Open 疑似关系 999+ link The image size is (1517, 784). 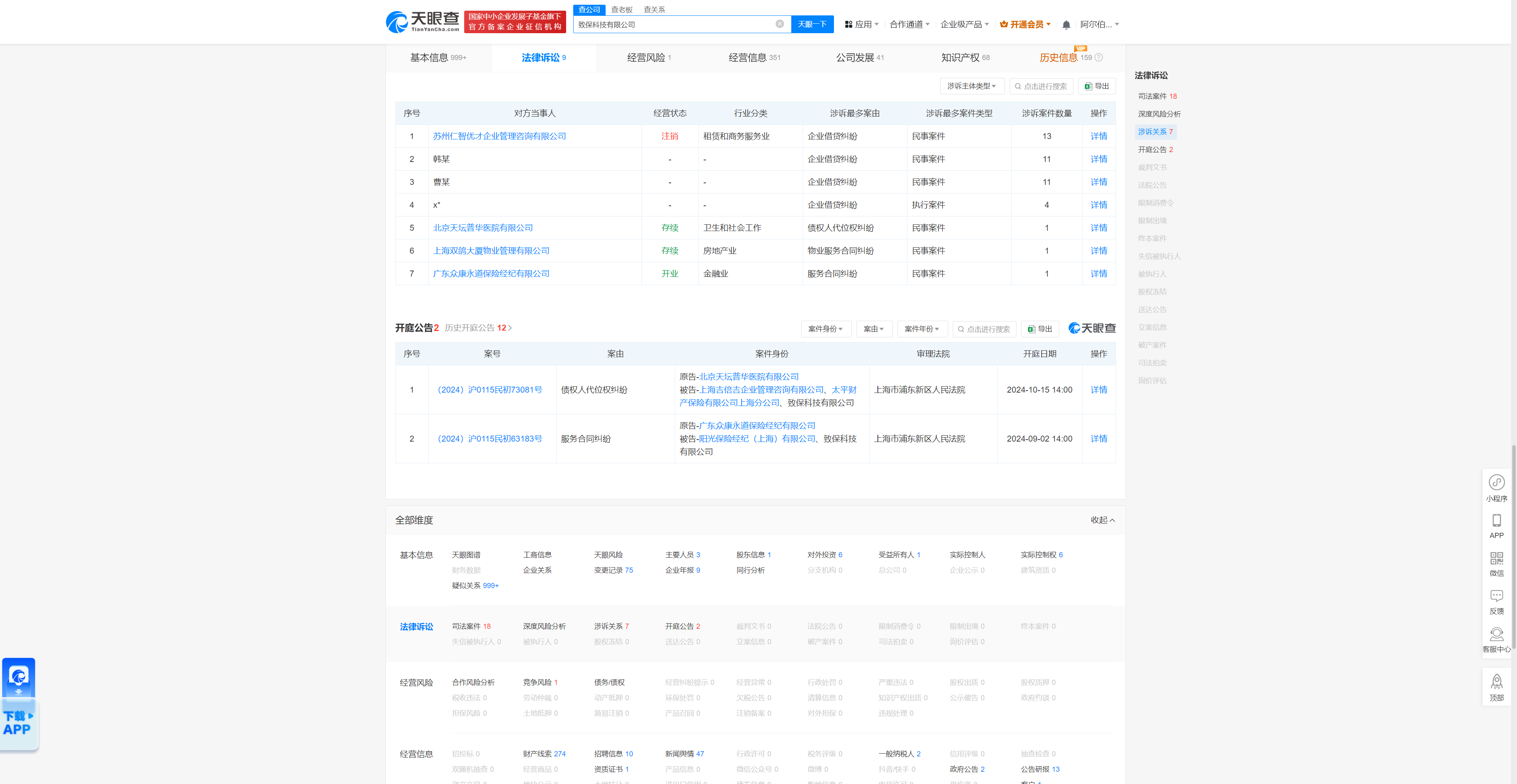(475, 586)
